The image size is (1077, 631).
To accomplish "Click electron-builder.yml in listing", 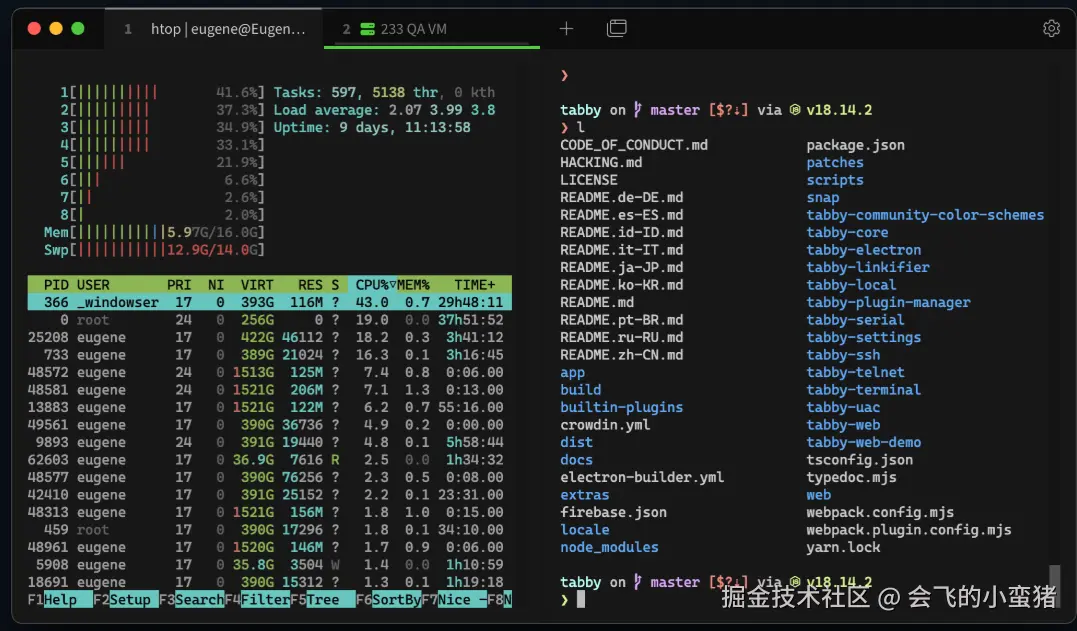I will (x=642, y=477).
